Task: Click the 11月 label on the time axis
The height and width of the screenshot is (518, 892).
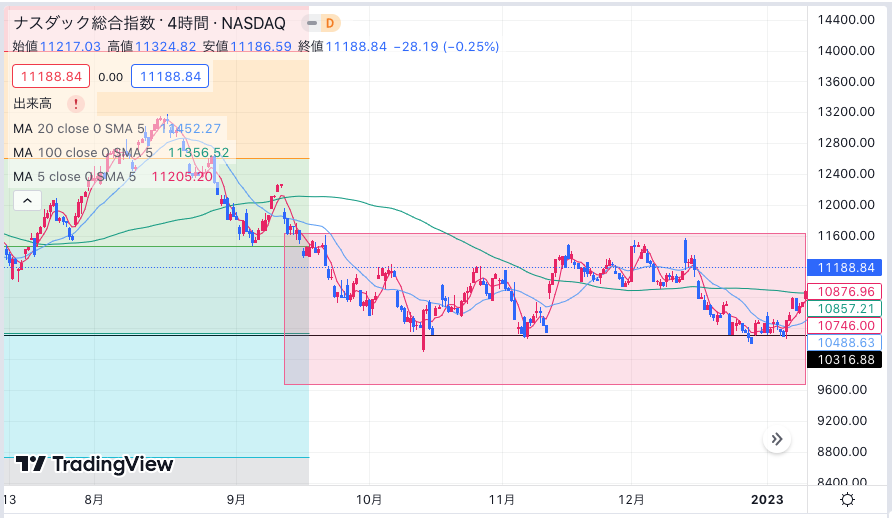Action: (501, 500)
